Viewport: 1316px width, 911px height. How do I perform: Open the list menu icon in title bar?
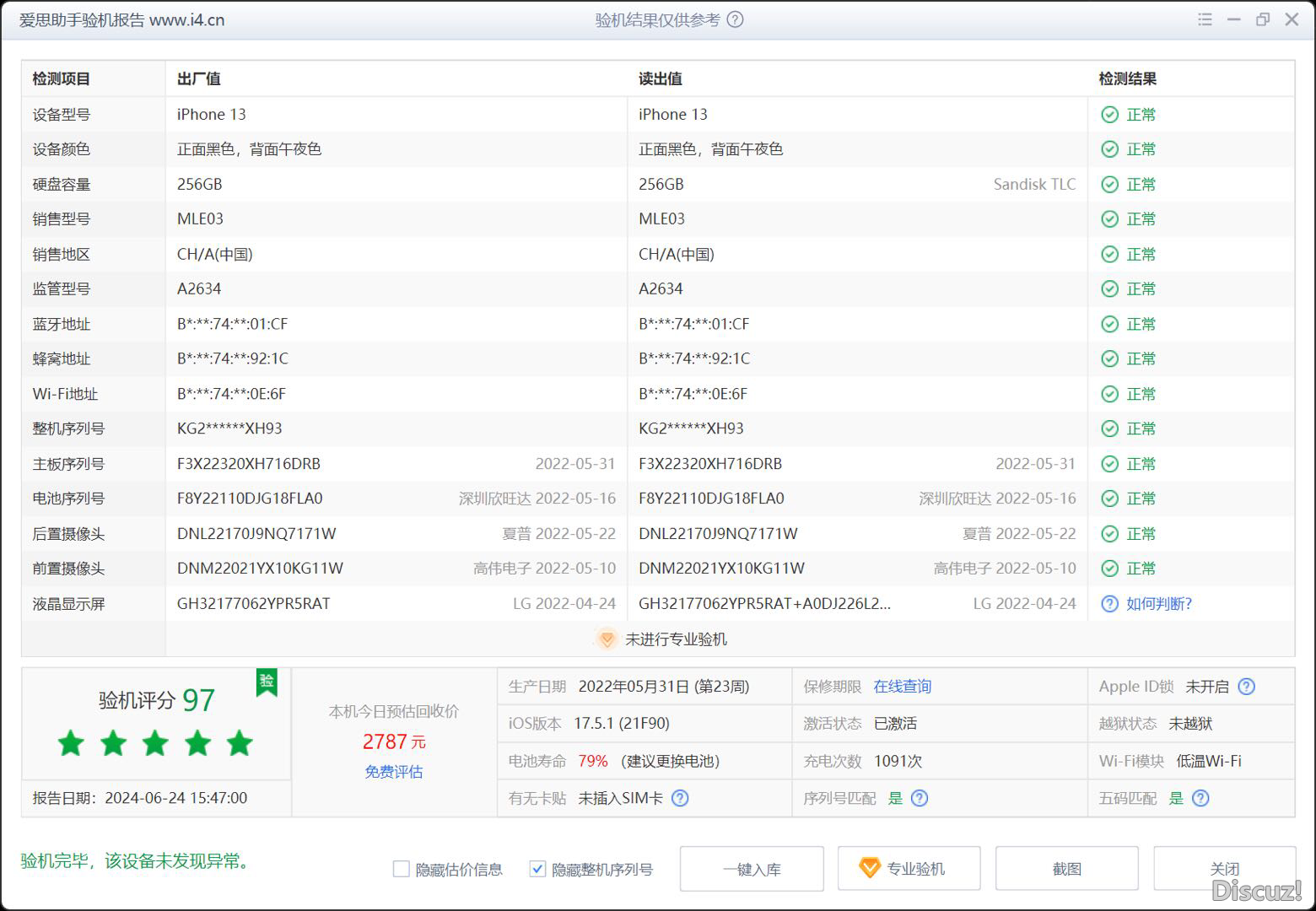tap(1205, 19)
